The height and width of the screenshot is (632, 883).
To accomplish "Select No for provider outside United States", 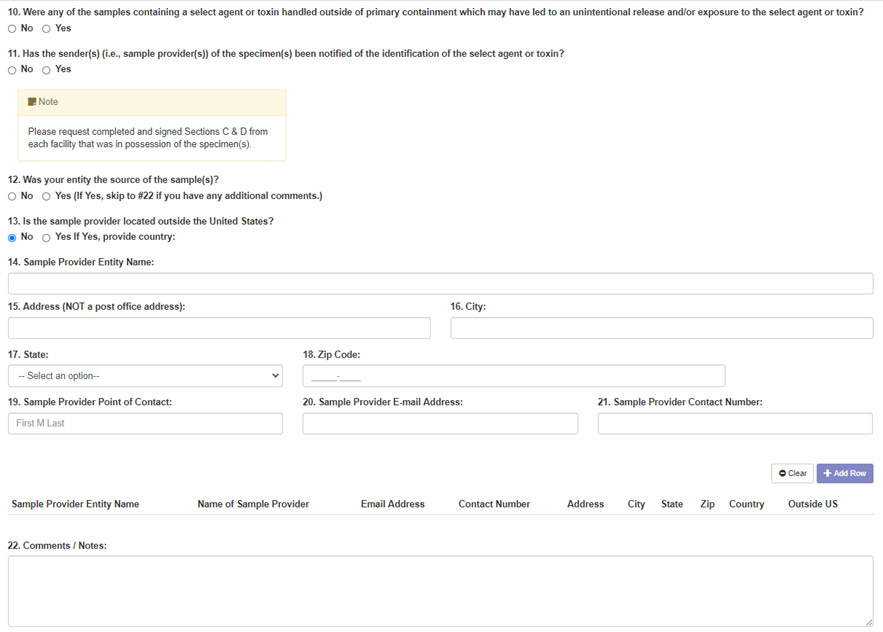I will pos(12,238).
